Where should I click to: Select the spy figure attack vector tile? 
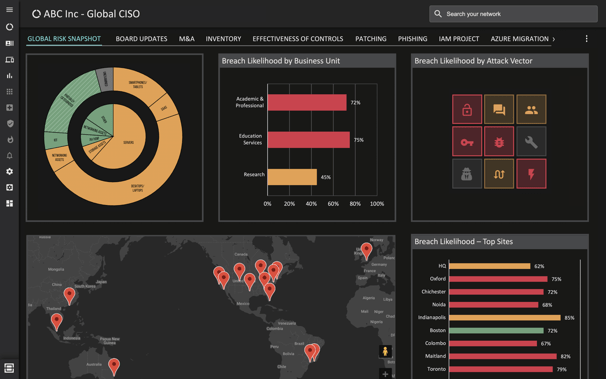click(467, 174)
